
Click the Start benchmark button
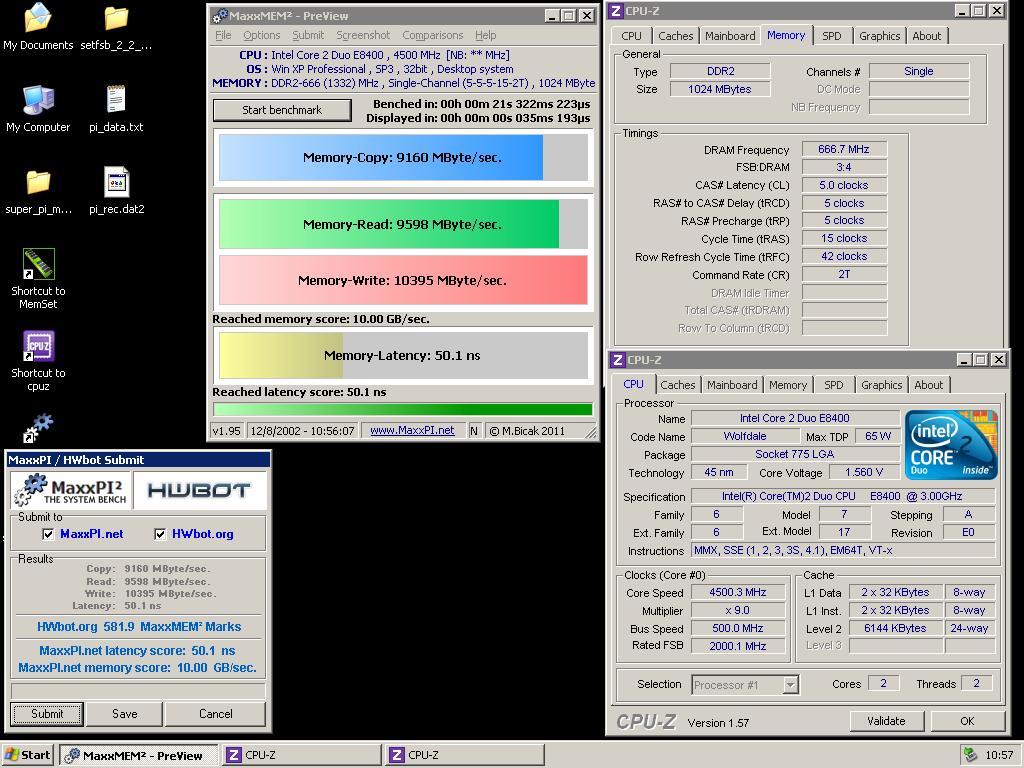point(282,110)
